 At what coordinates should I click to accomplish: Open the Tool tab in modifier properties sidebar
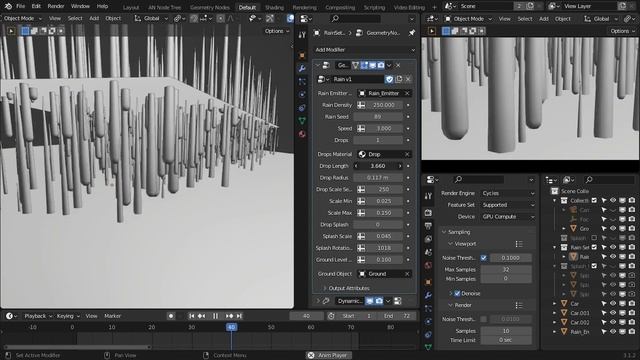click(302, 35)
